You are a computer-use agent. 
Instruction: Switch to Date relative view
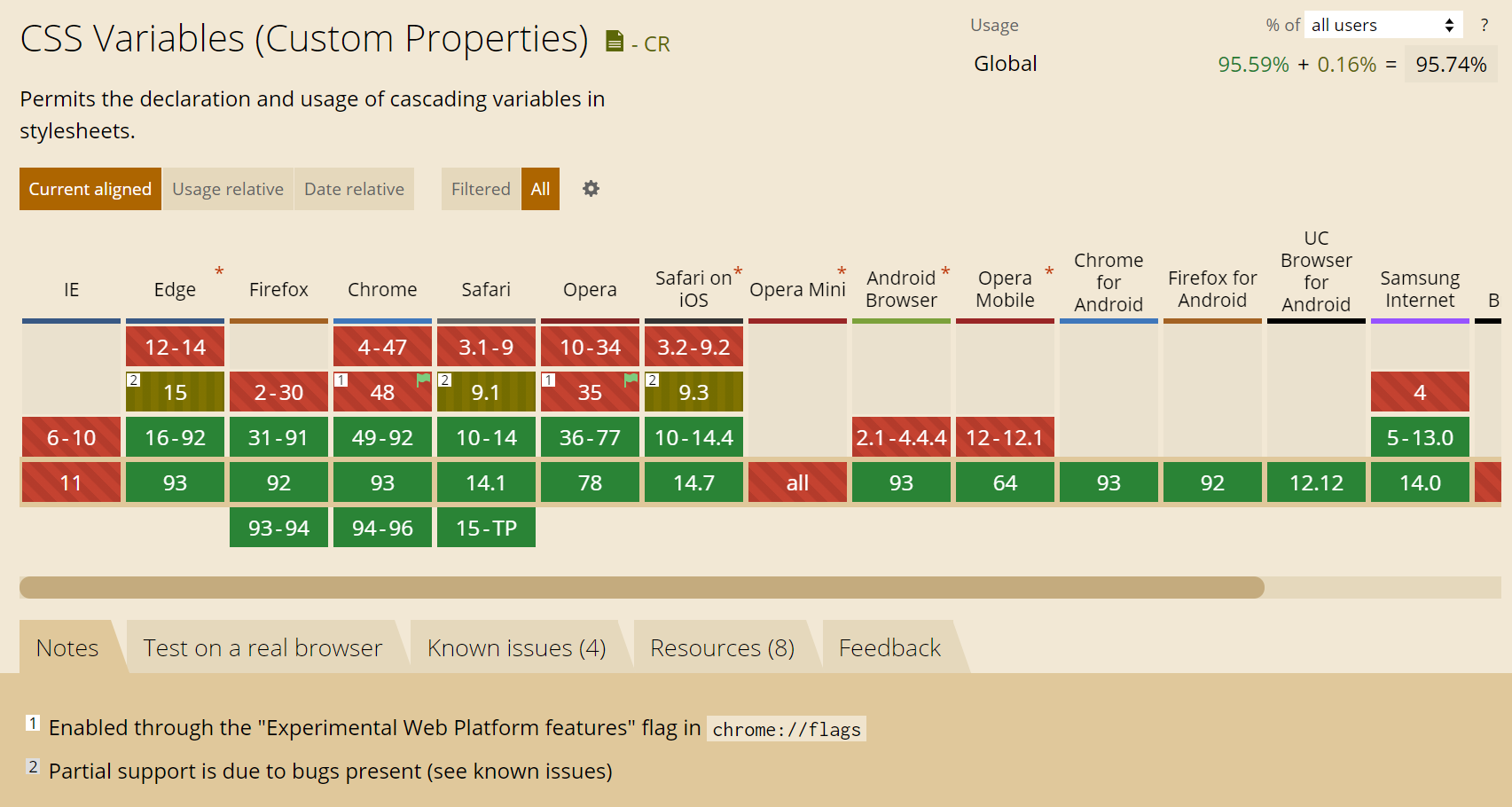[x=354, y=189]
